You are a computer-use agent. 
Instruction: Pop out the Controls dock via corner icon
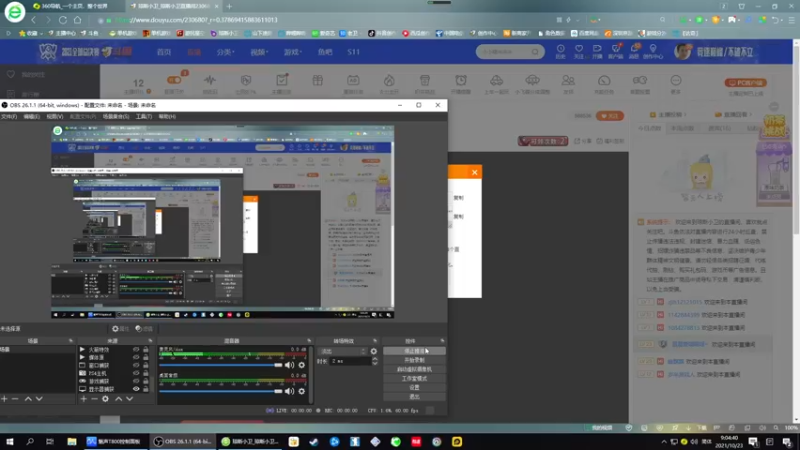[442, 341]
